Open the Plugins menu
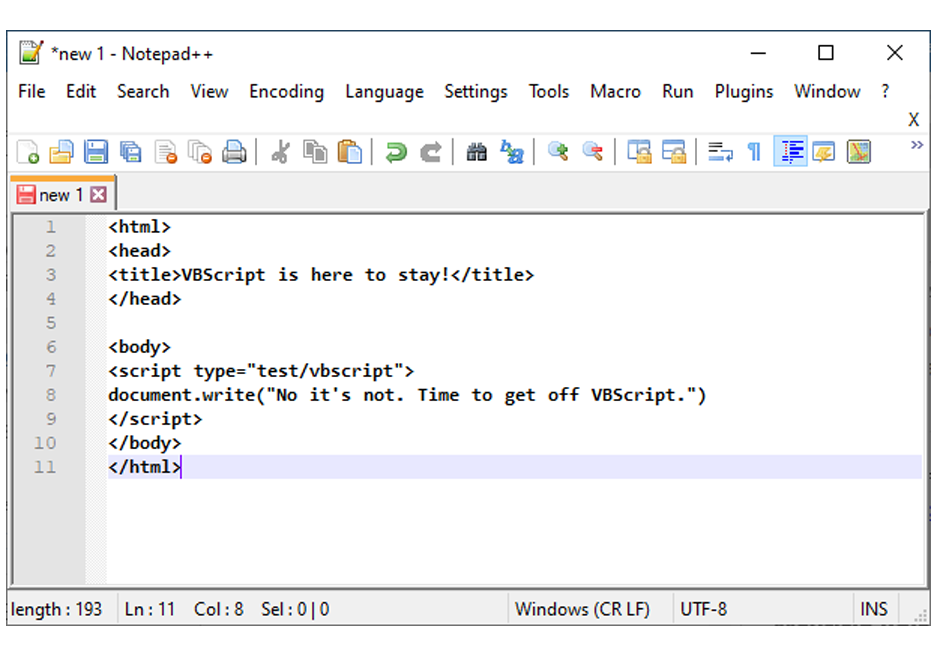Image resolution: width=938 pixels, height=657 pixels. 744,92
